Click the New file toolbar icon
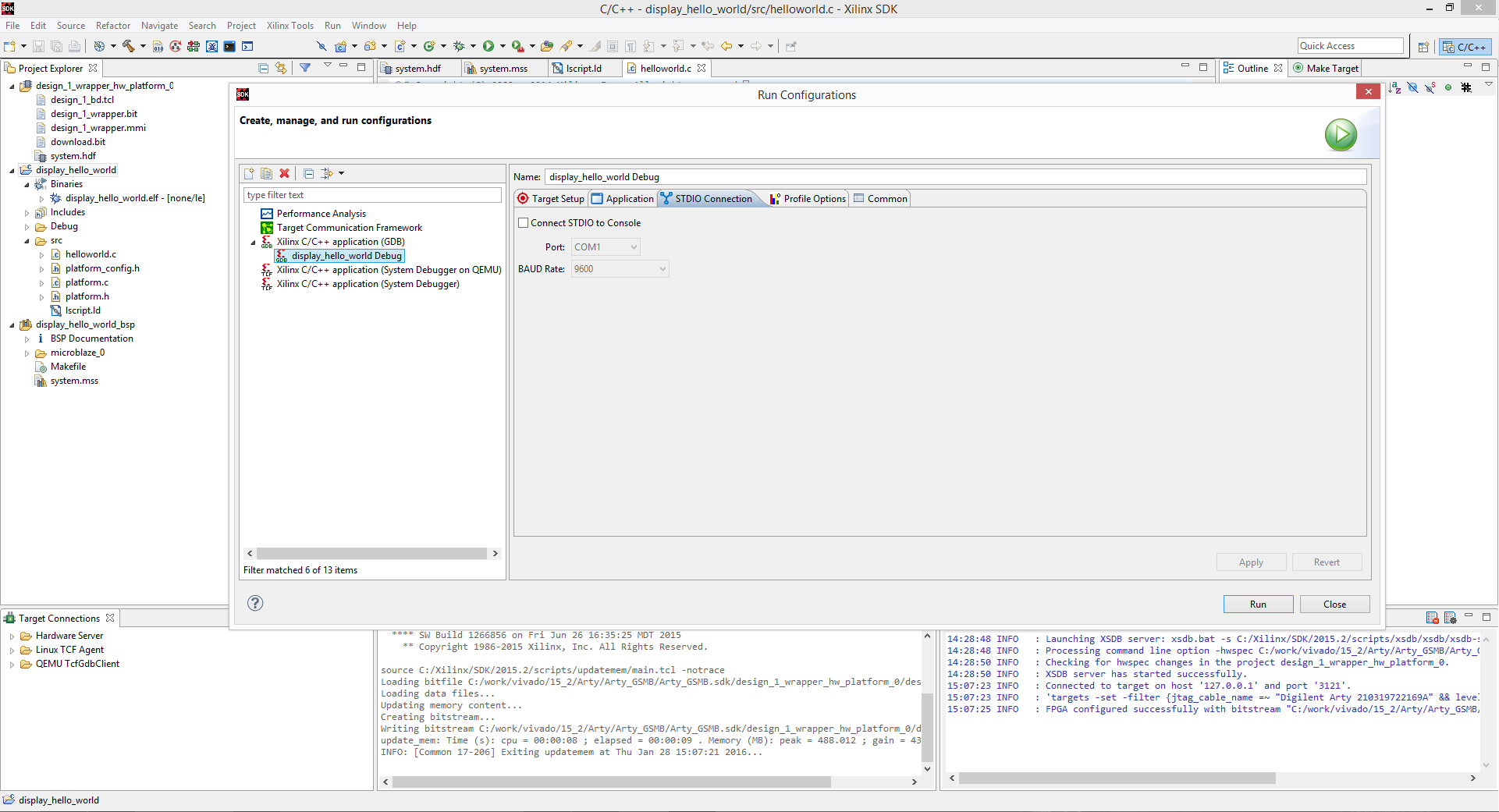 point(10,46)
